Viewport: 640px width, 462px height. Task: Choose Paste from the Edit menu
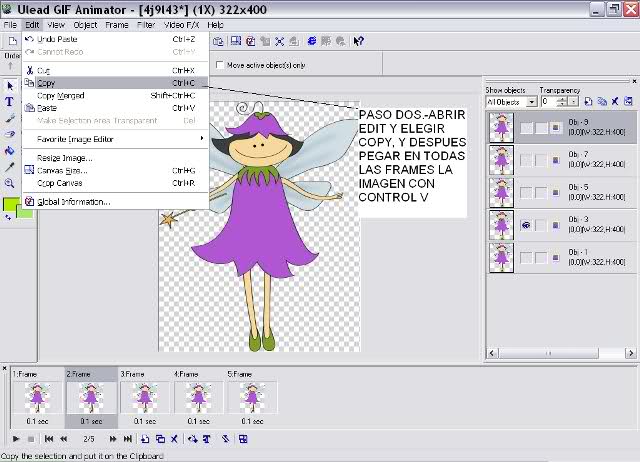pos(115,108)
